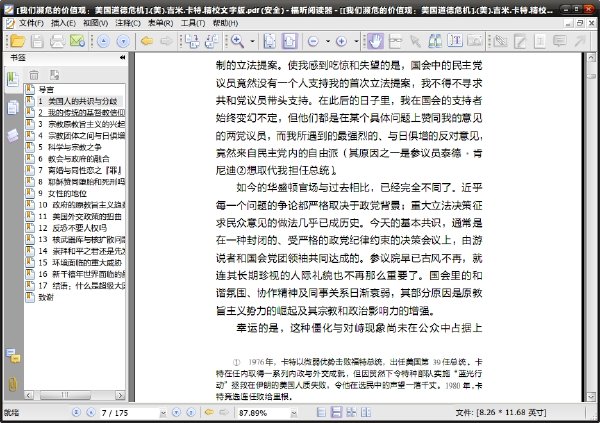Open the attachments paperclip panel
The width and height of the screenshot is (600, 423).
click(x=13, y=384)
